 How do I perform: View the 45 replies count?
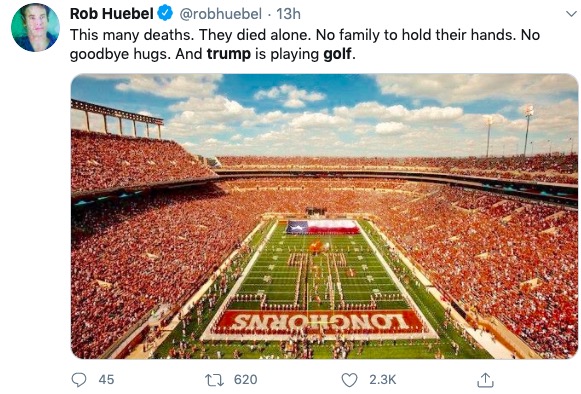pos(106,380)
